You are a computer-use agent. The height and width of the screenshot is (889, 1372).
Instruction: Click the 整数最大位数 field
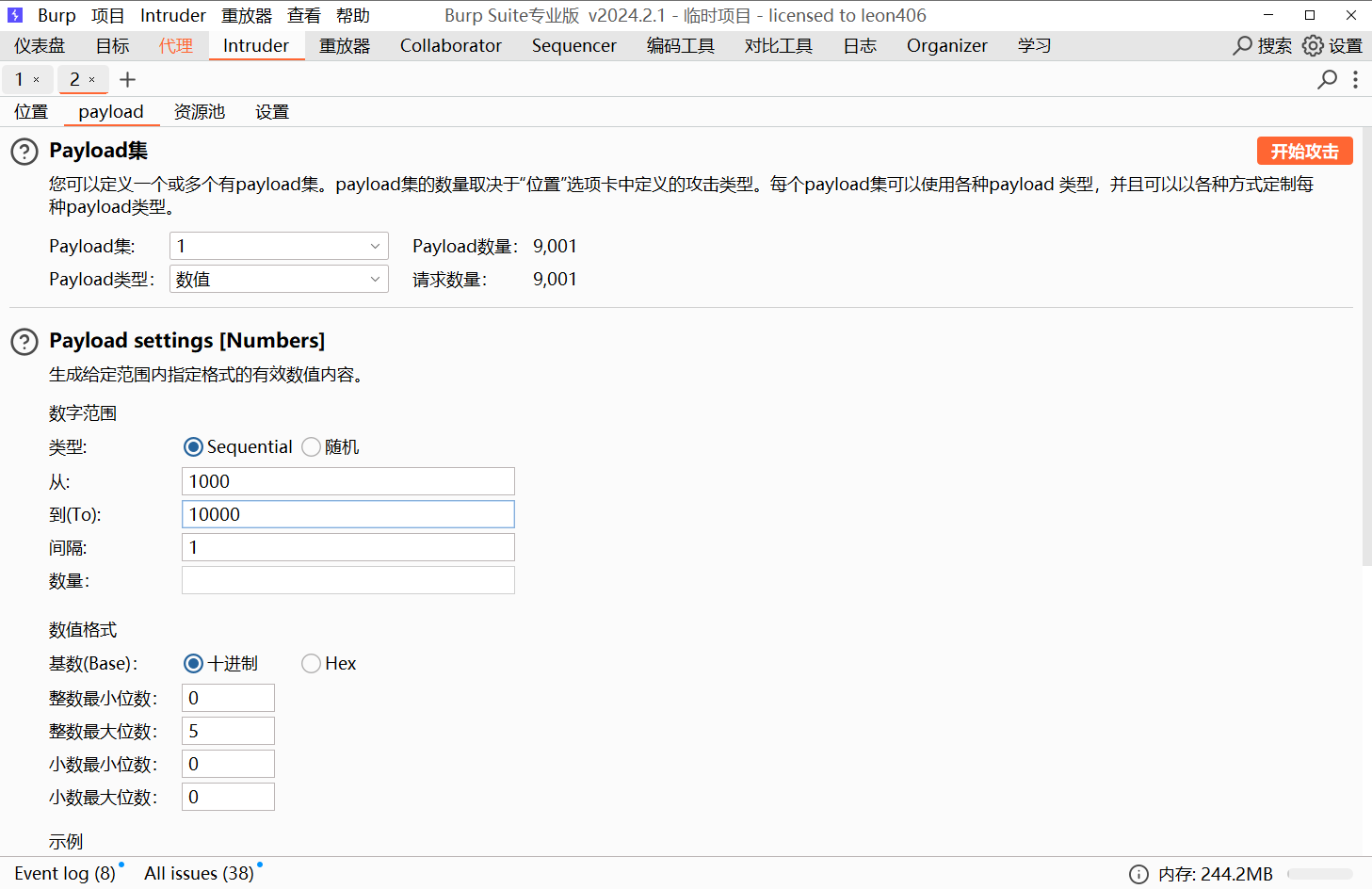pyautogui.click(x=228, y=731)
